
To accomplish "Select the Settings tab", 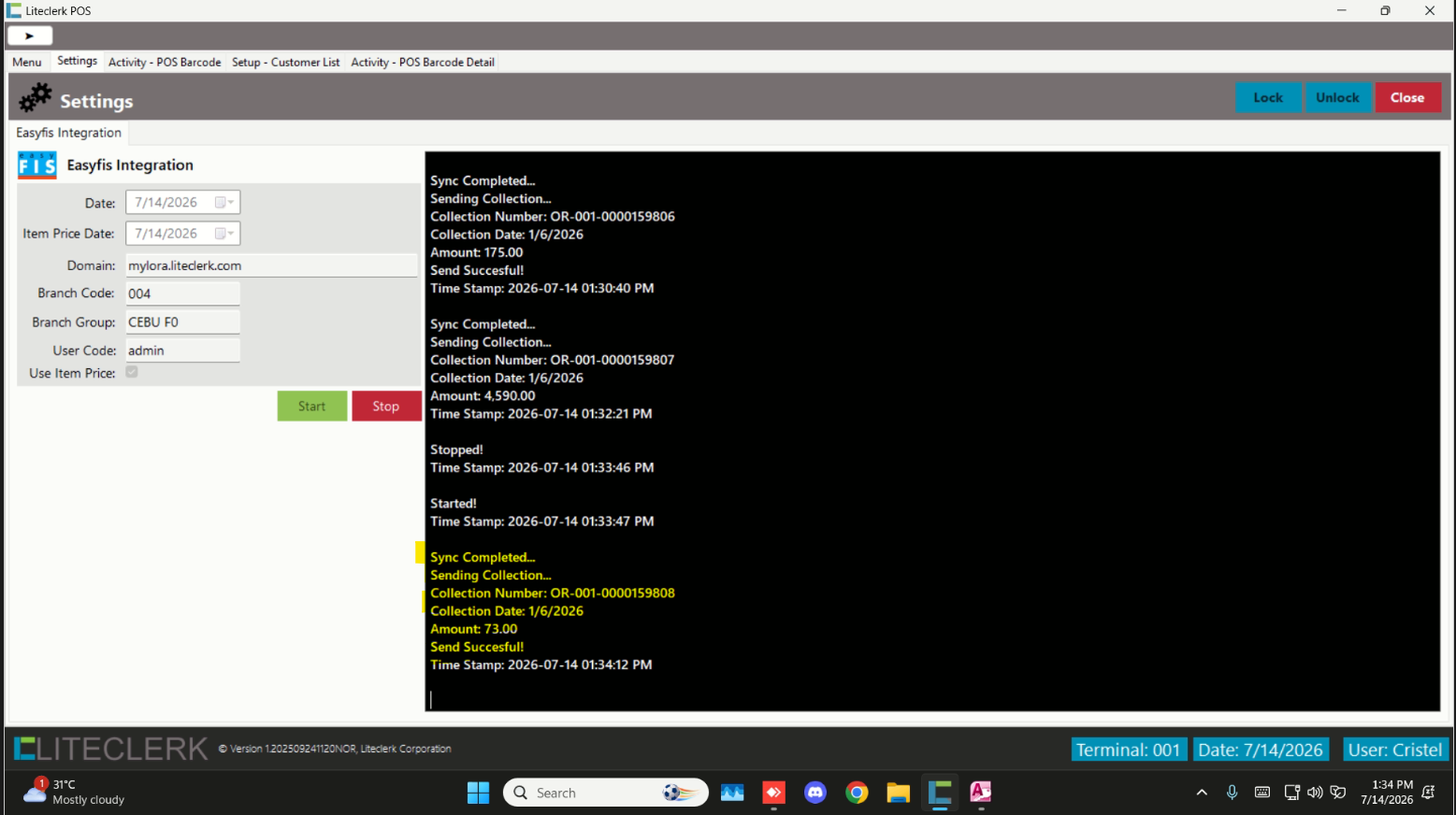I will 77,61.
